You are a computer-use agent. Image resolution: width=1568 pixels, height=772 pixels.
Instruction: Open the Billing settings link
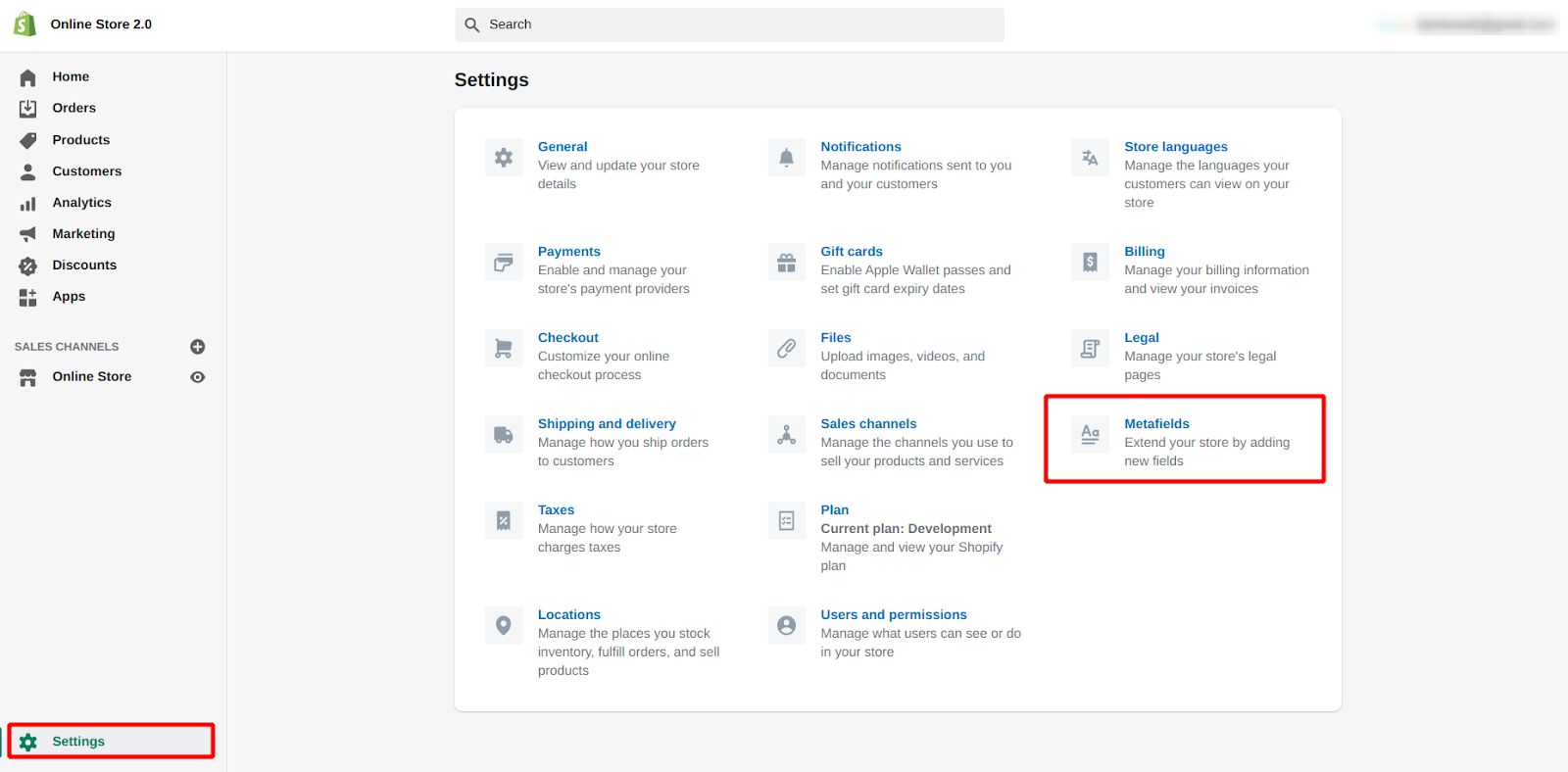(1145, 252)
